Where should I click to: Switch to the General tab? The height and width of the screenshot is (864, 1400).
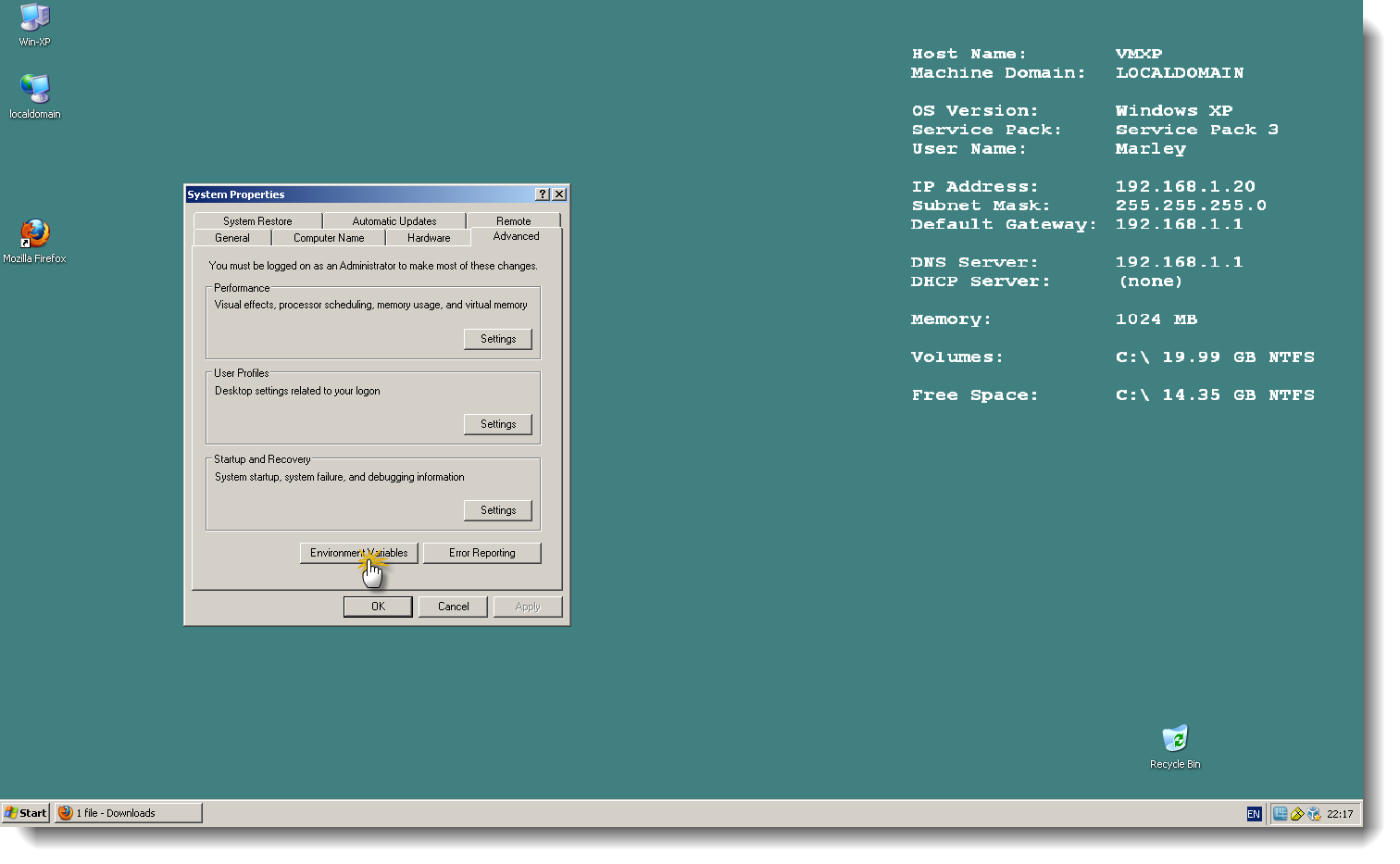coord(231,237)
